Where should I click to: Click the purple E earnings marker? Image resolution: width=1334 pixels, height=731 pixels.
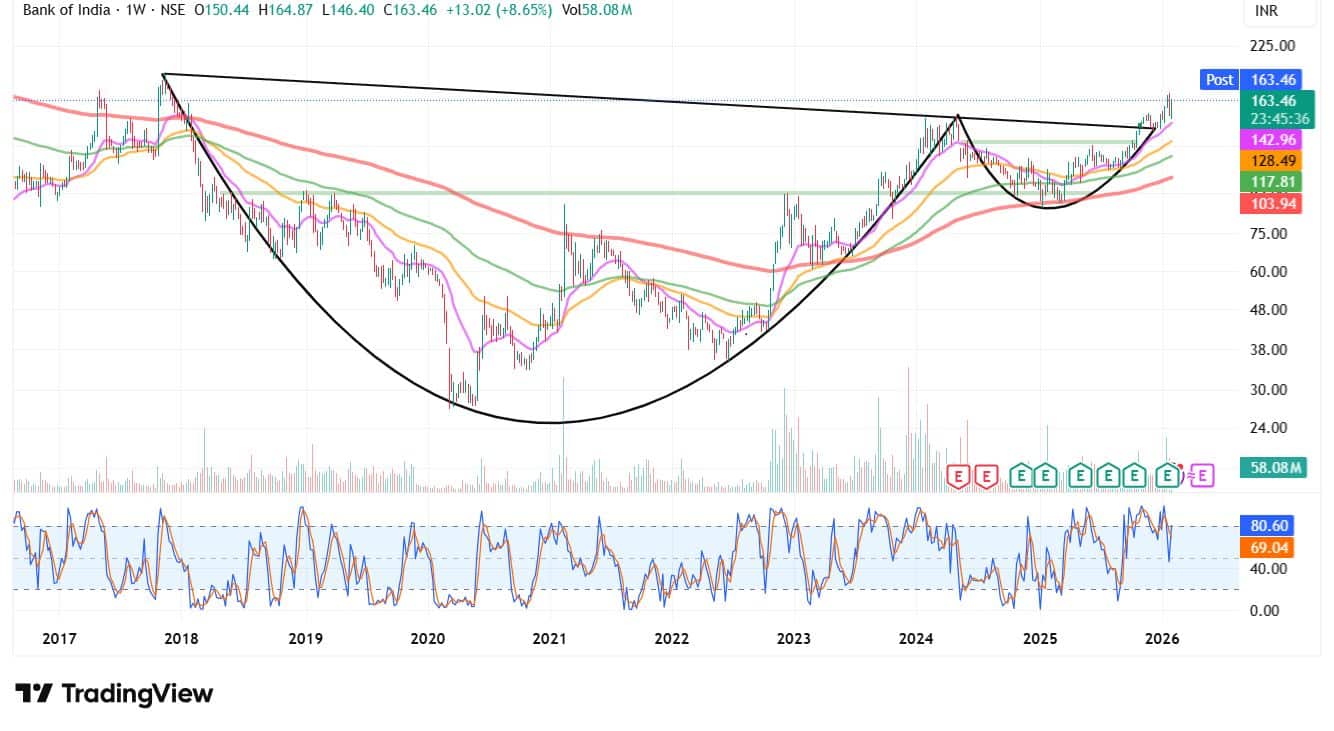point(1202,476)
